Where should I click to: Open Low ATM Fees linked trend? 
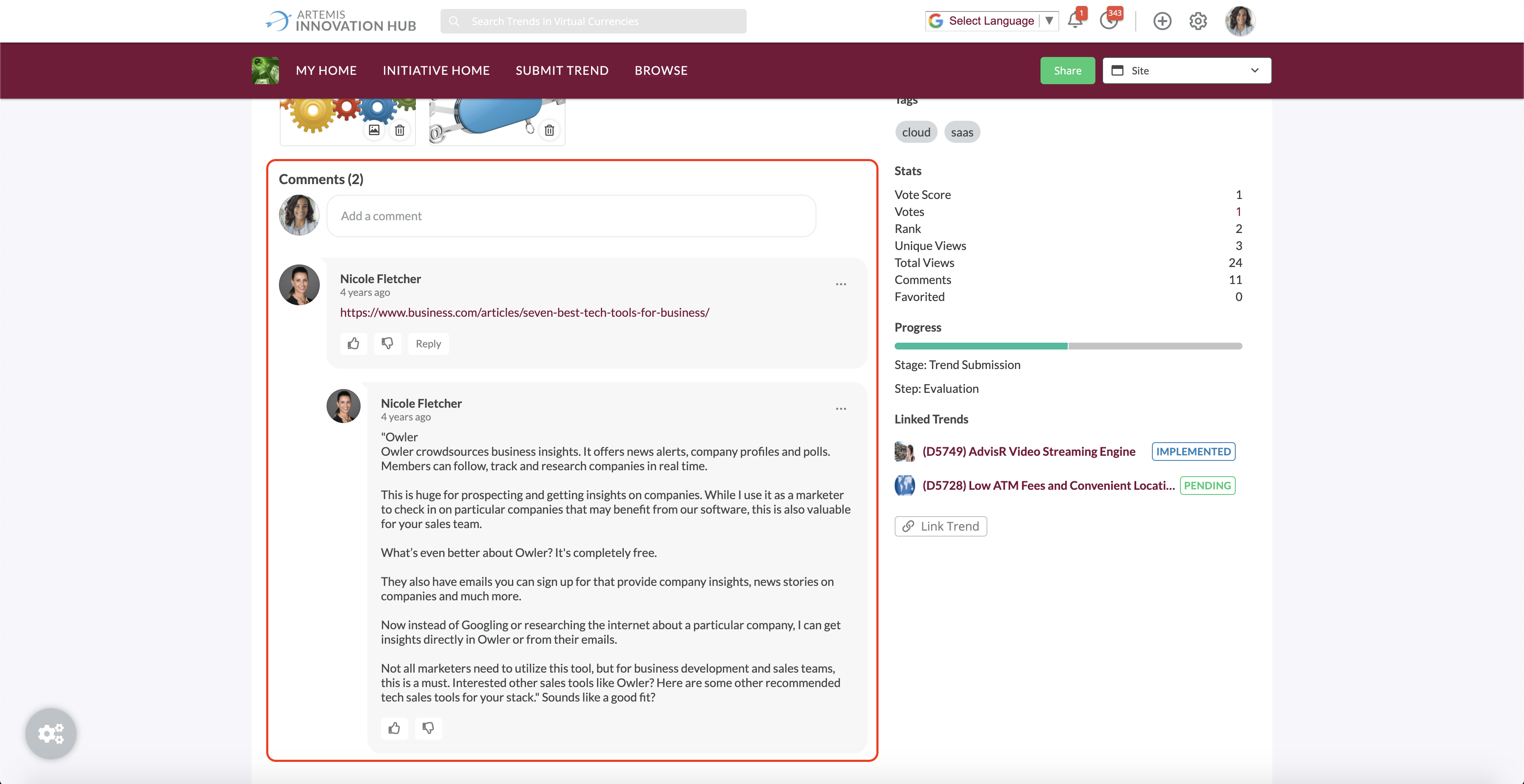click(1048, 486)
